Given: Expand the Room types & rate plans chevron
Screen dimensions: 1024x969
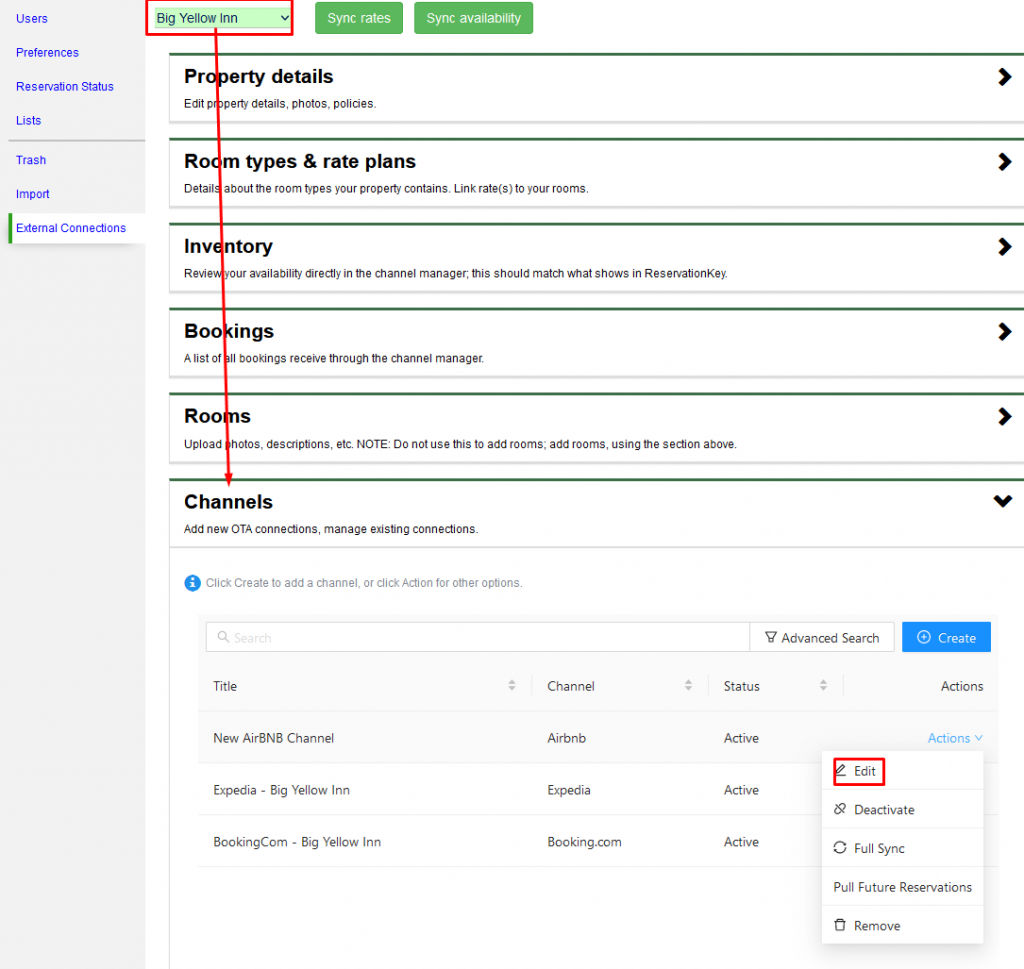Looking at the screenshot, I should pyautogui.click(x=1004, y=162).
